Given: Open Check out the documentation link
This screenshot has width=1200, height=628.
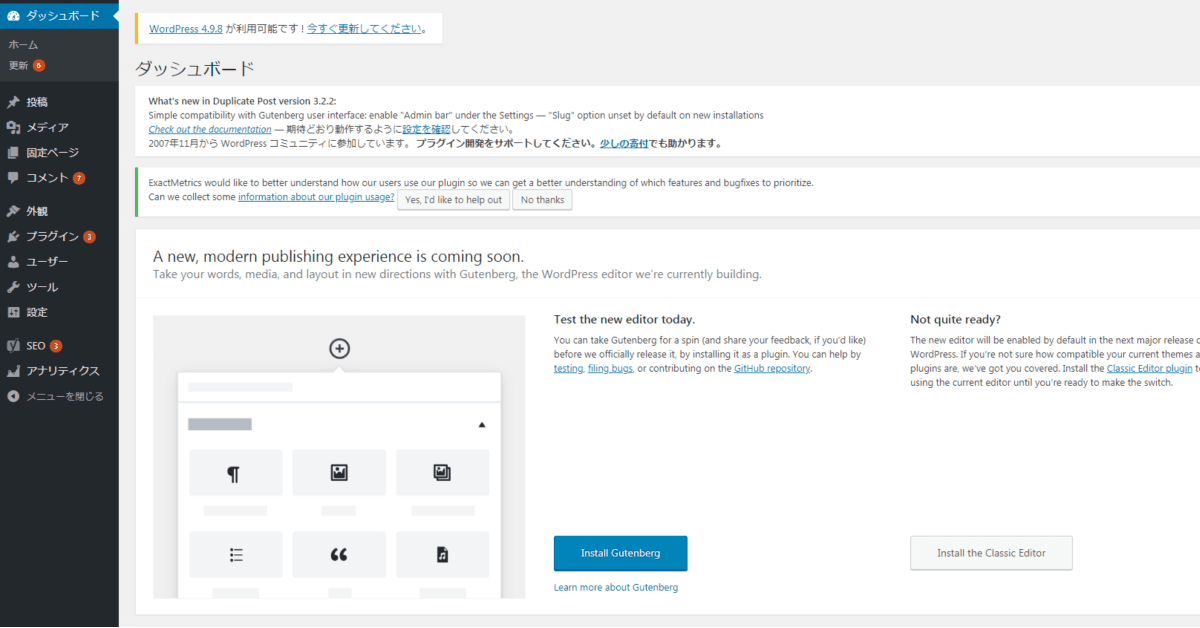Looking at the screenshot, I should (210, 129).
